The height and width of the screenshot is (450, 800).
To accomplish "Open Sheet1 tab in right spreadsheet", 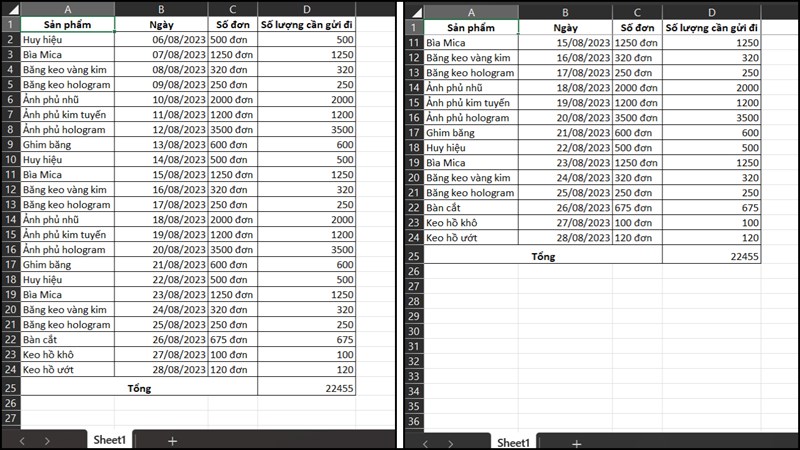I will 513,442.
